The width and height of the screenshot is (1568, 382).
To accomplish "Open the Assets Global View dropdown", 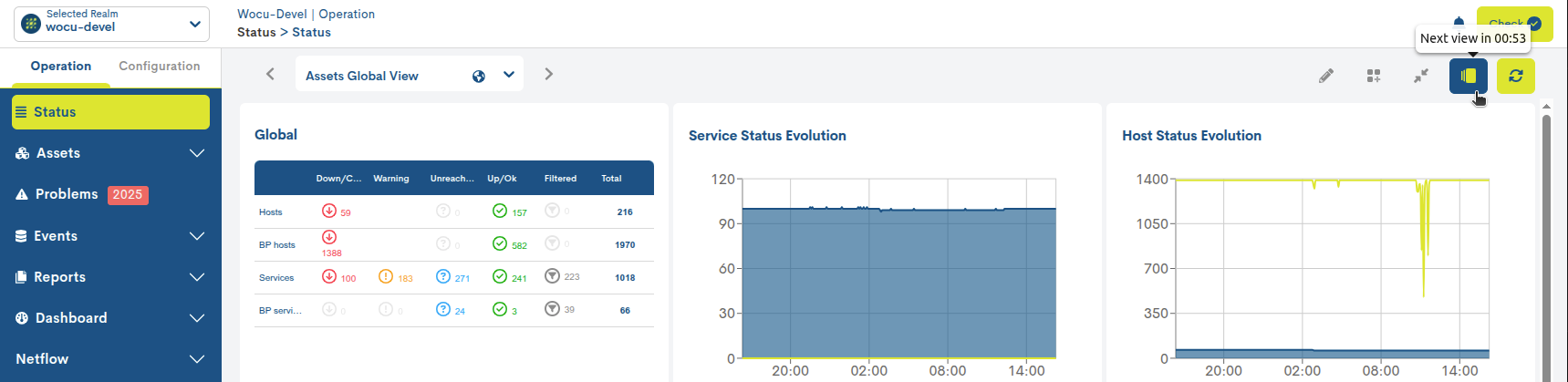I will [410, 74].
